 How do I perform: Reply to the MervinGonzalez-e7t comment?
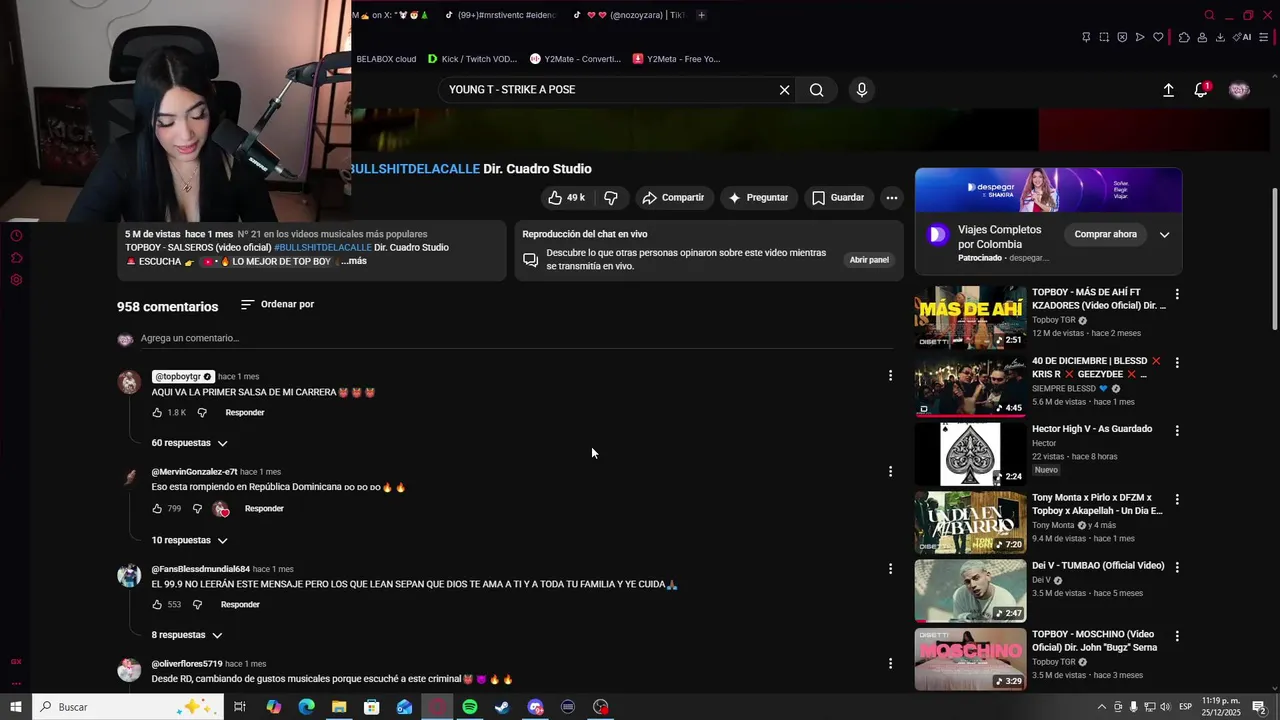264,509
